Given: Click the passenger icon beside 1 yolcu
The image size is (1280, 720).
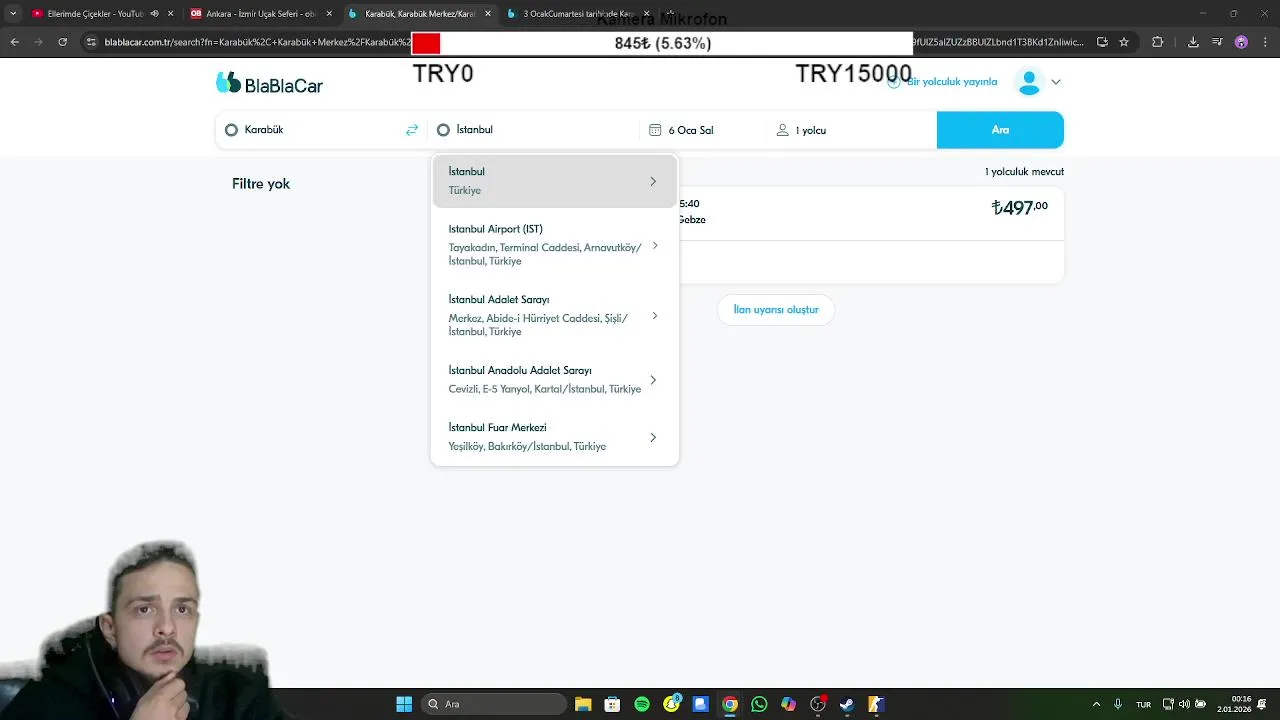Looking at the screenshot, I should point(782,130).
